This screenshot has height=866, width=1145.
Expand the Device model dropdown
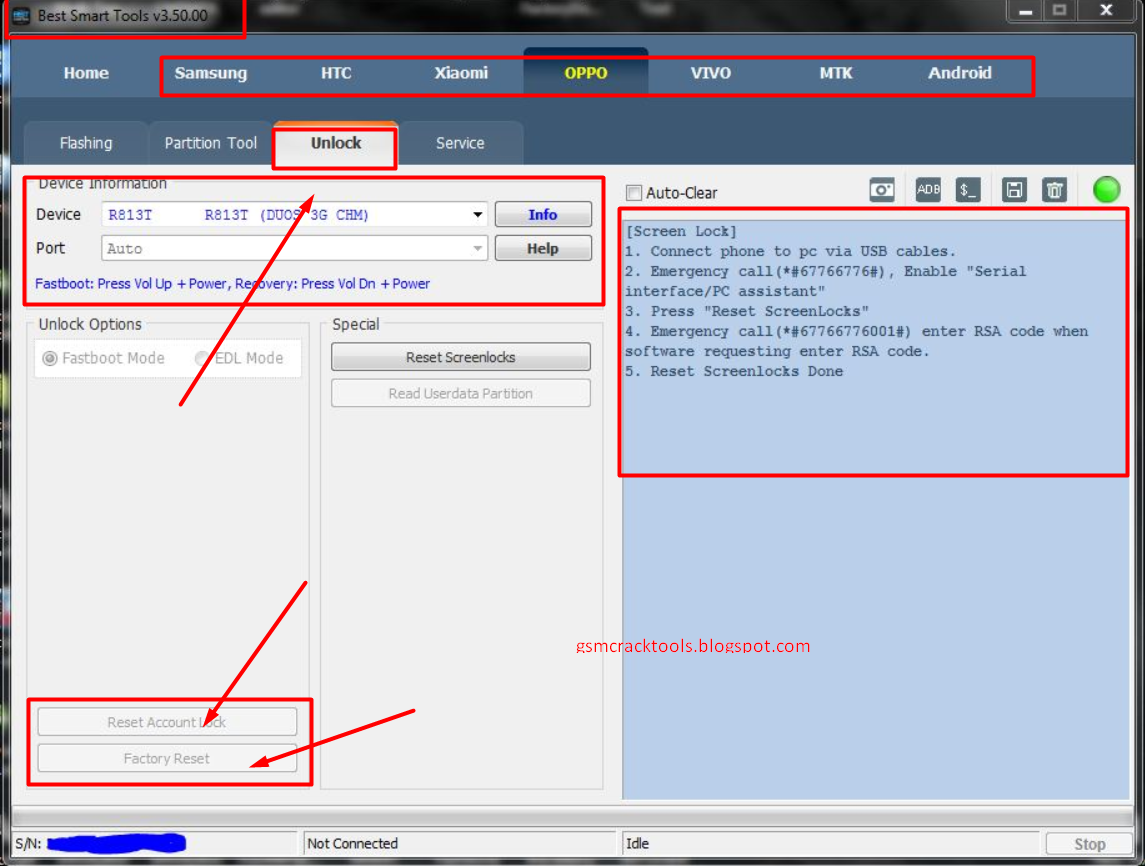point(477,215)
